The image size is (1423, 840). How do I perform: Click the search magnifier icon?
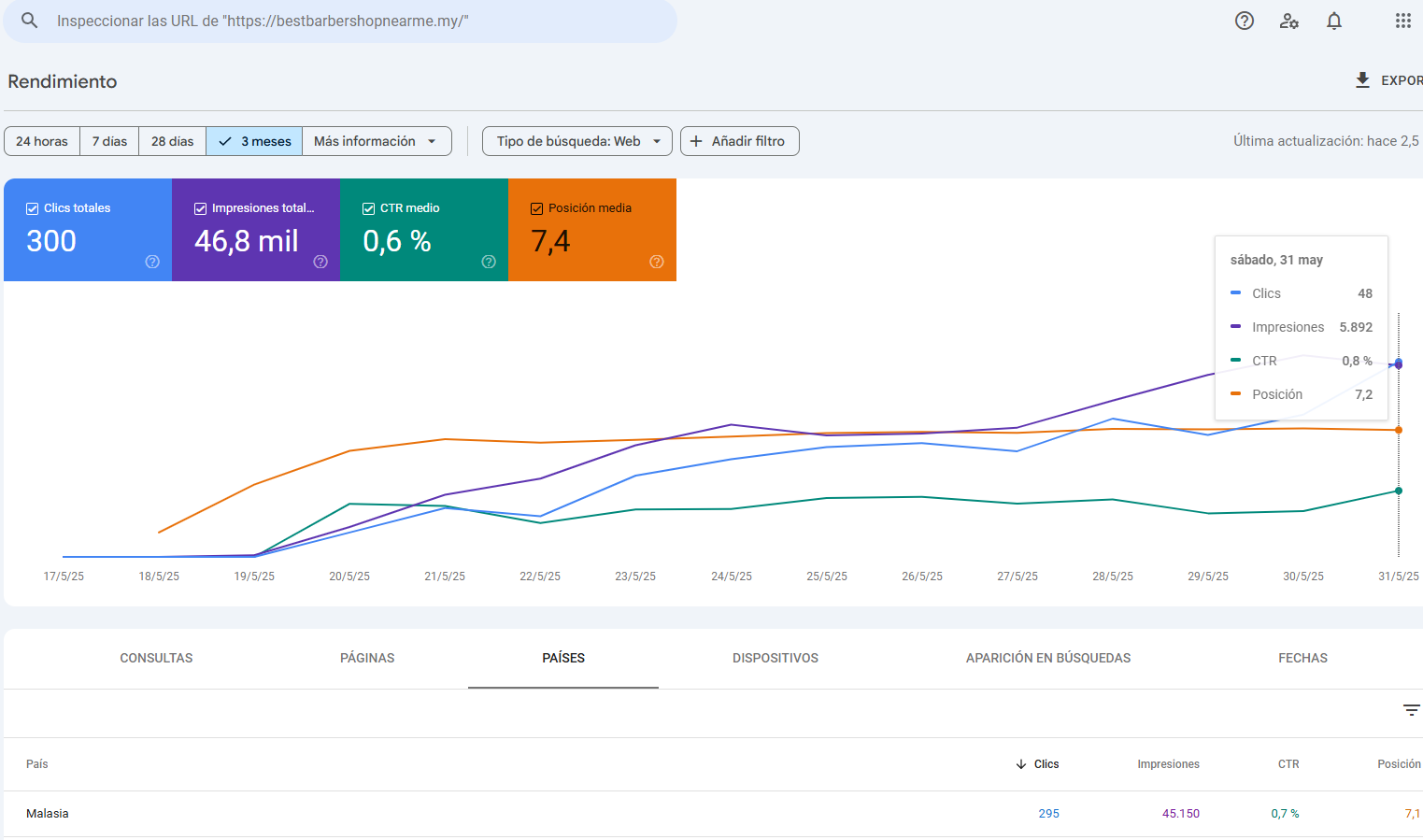(x=30, y=21)
